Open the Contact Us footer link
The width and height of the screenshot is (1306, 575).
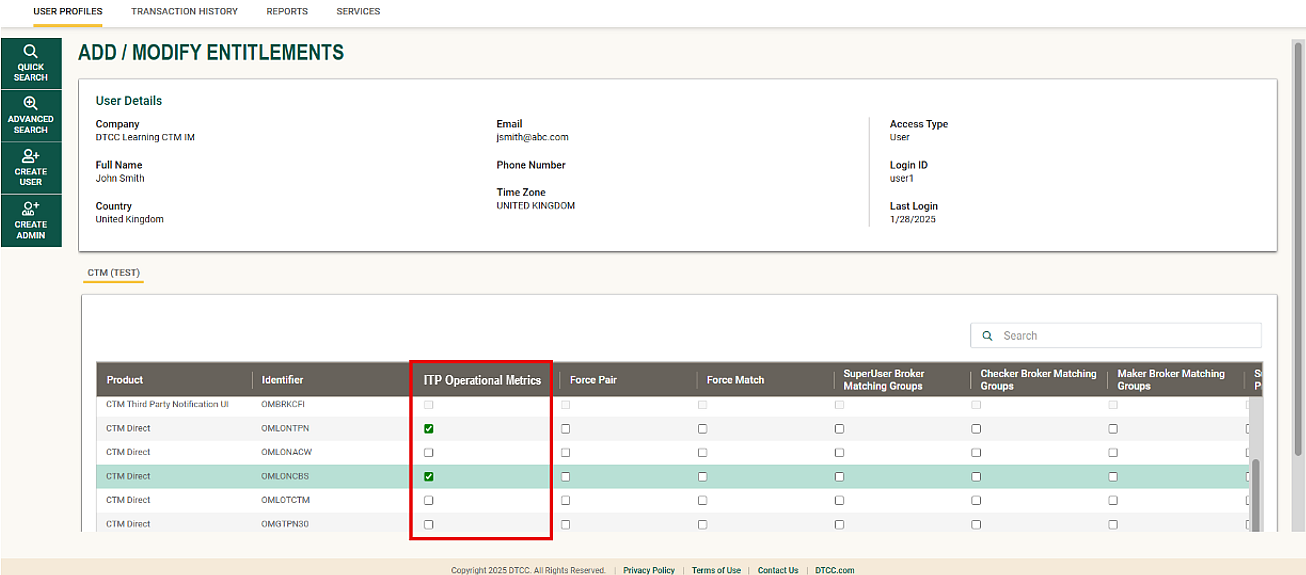coord(777,570)
